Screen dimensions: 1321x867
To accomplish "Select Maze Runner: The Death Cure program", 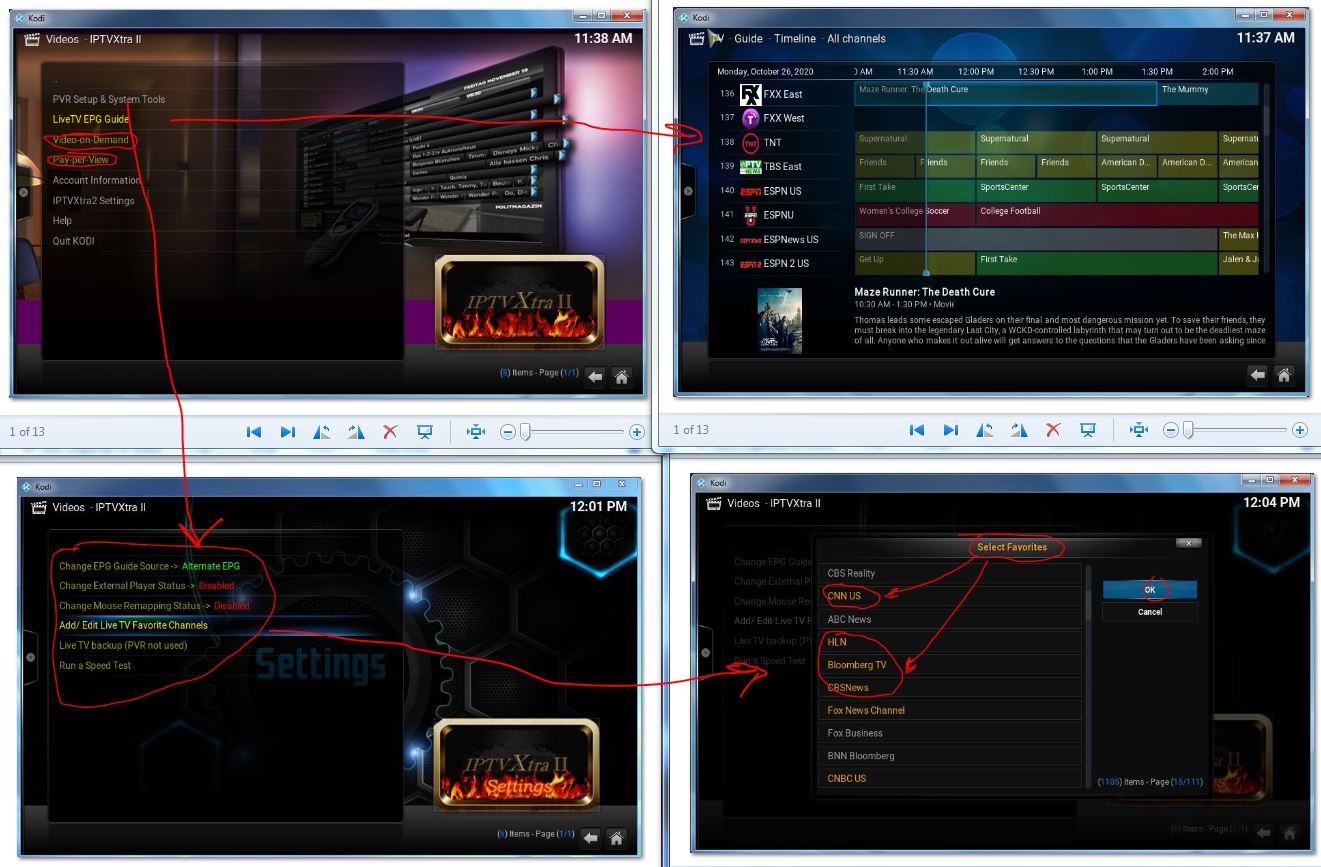I will [1006, 93].
